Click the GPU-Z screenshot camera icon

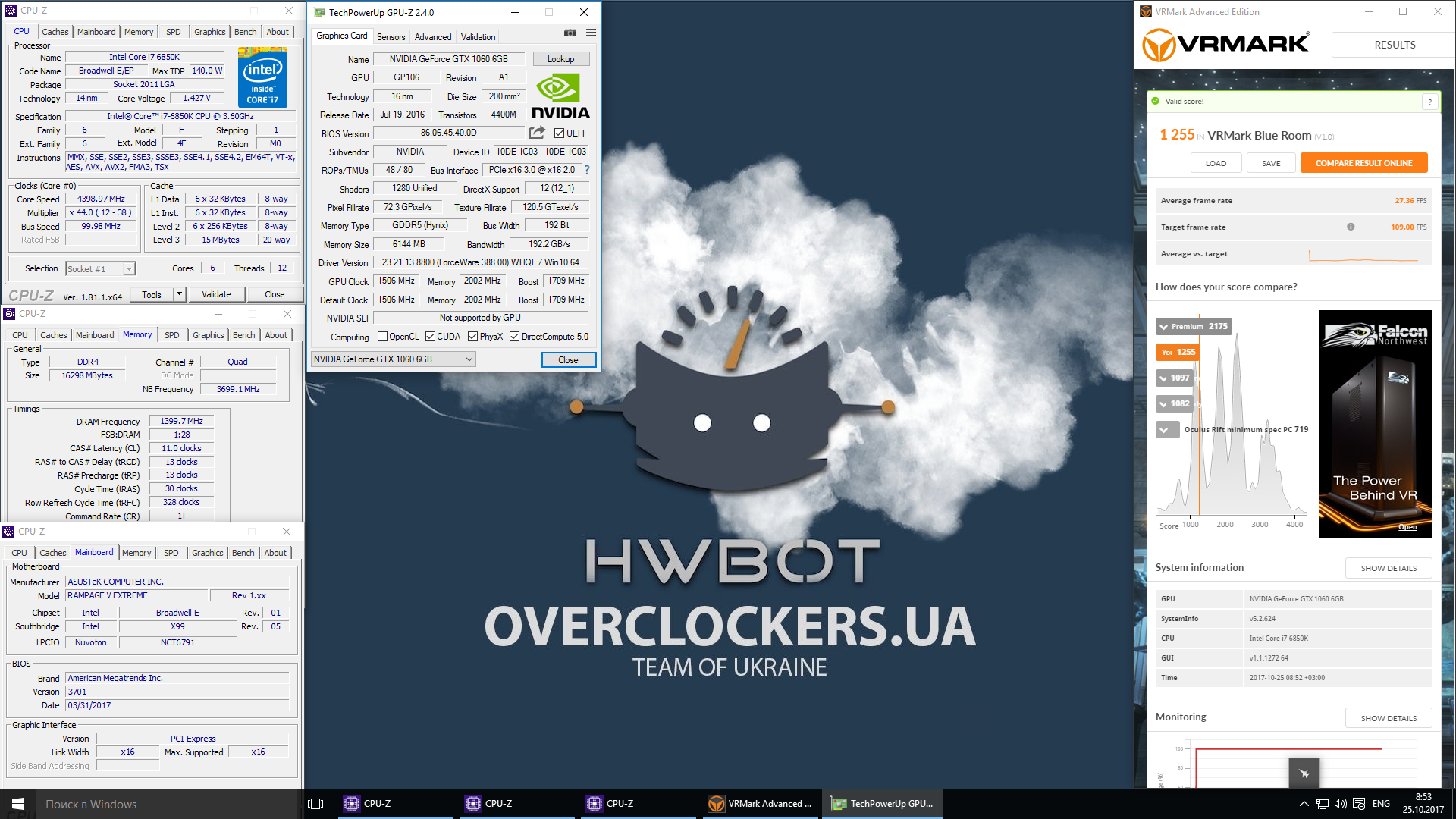click(570, 33)
